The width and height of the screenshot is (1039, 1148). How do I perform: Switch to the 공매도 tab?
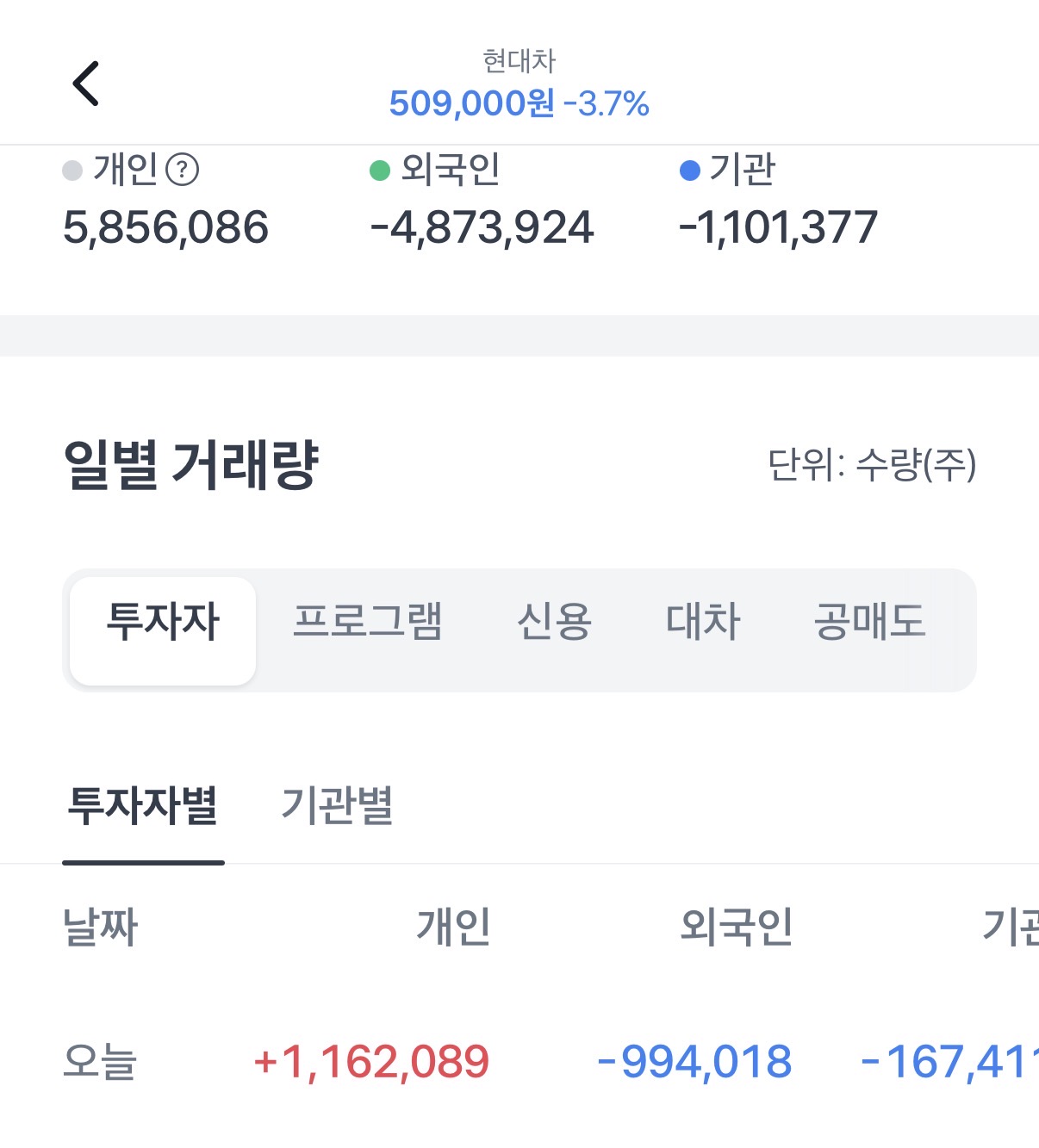(x=870, y=622)
